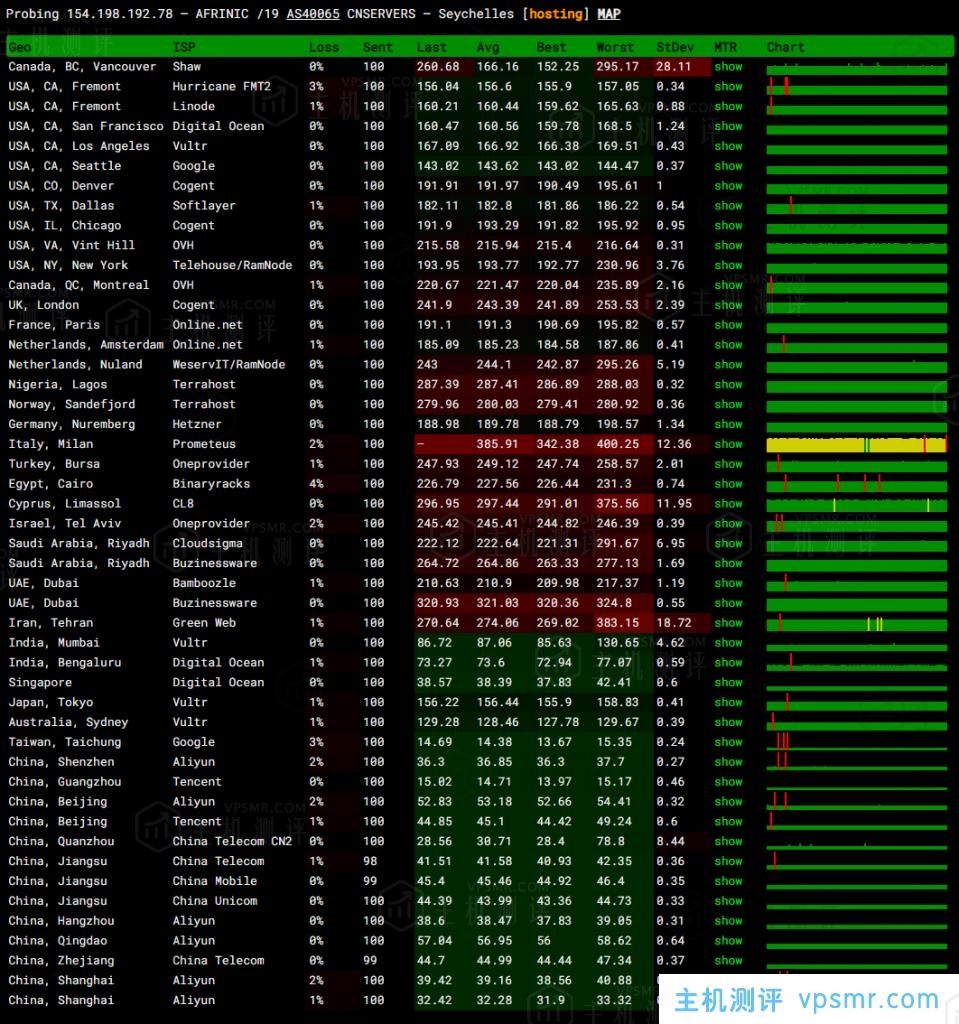Click the StDev column header

coord(675,47)
